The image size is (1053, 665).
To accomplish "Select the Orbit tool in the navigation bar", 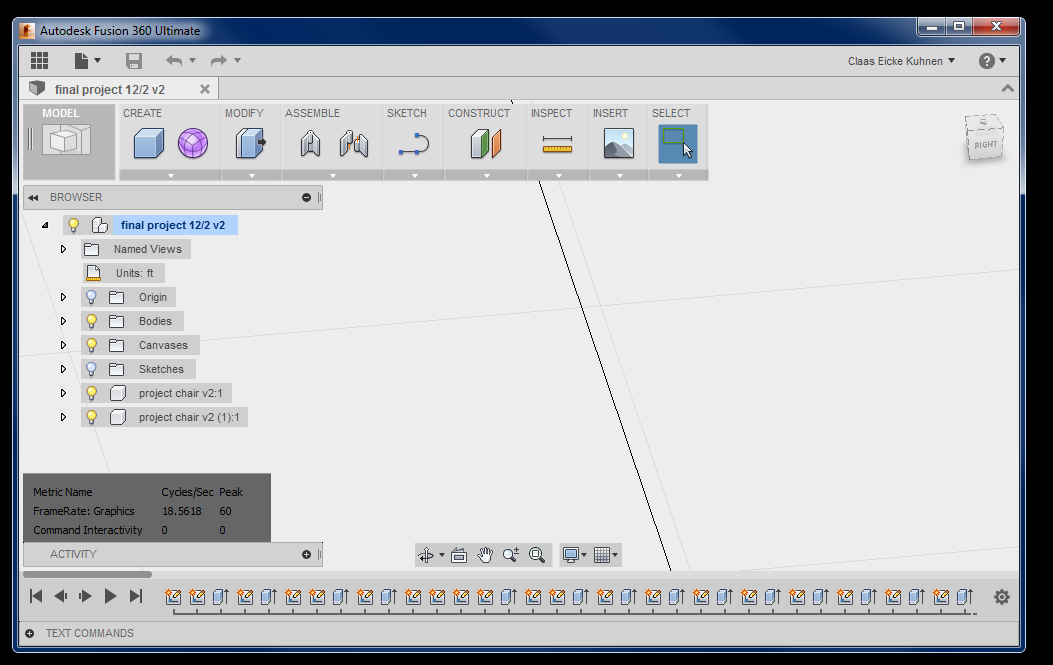I will [x=425, y=554].
